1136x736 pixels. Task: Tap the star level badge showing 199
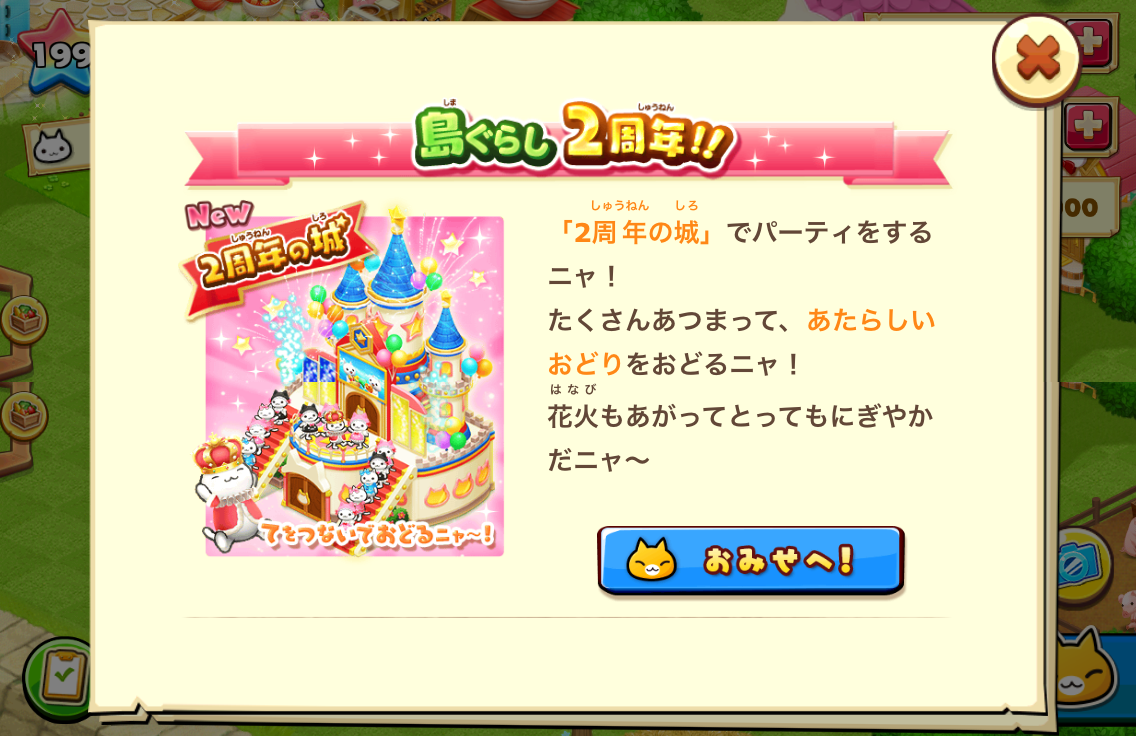(x=57, y=54)
